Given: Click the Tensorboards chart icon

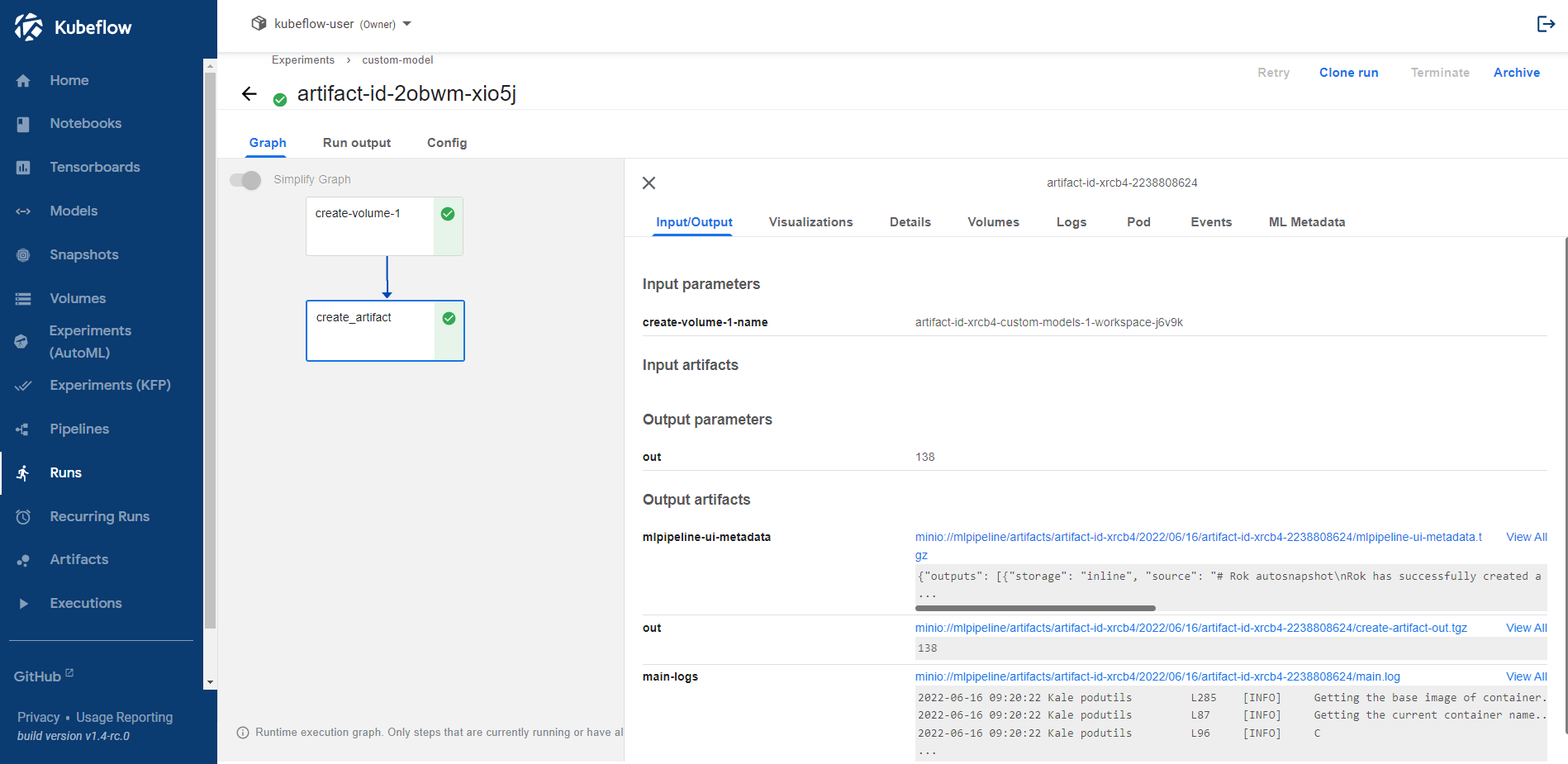Looking at the screenshot, I should 23,168.
